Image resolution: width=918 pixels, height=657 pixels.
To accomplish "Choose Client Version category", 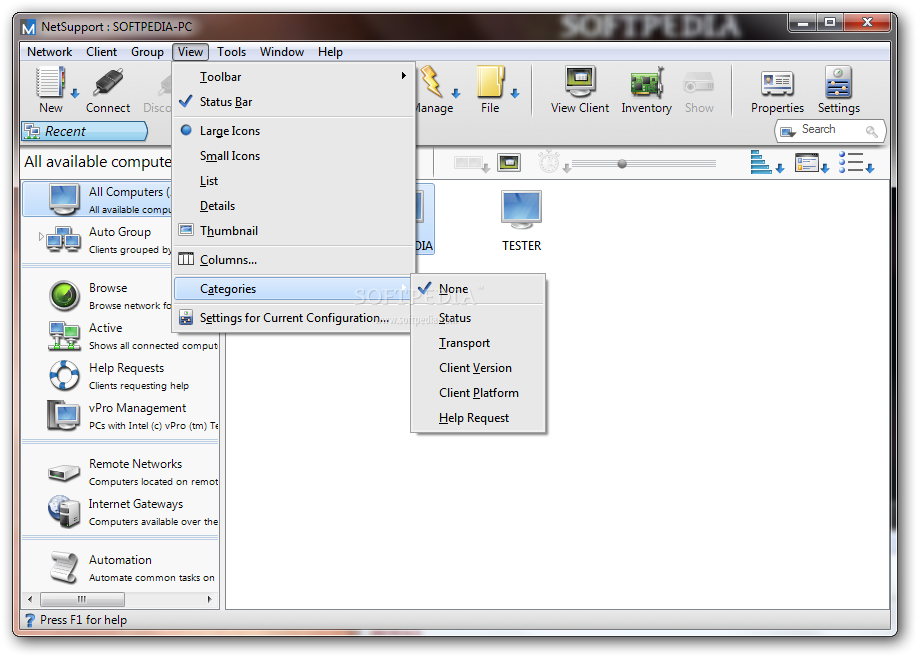I will (478, 368).
